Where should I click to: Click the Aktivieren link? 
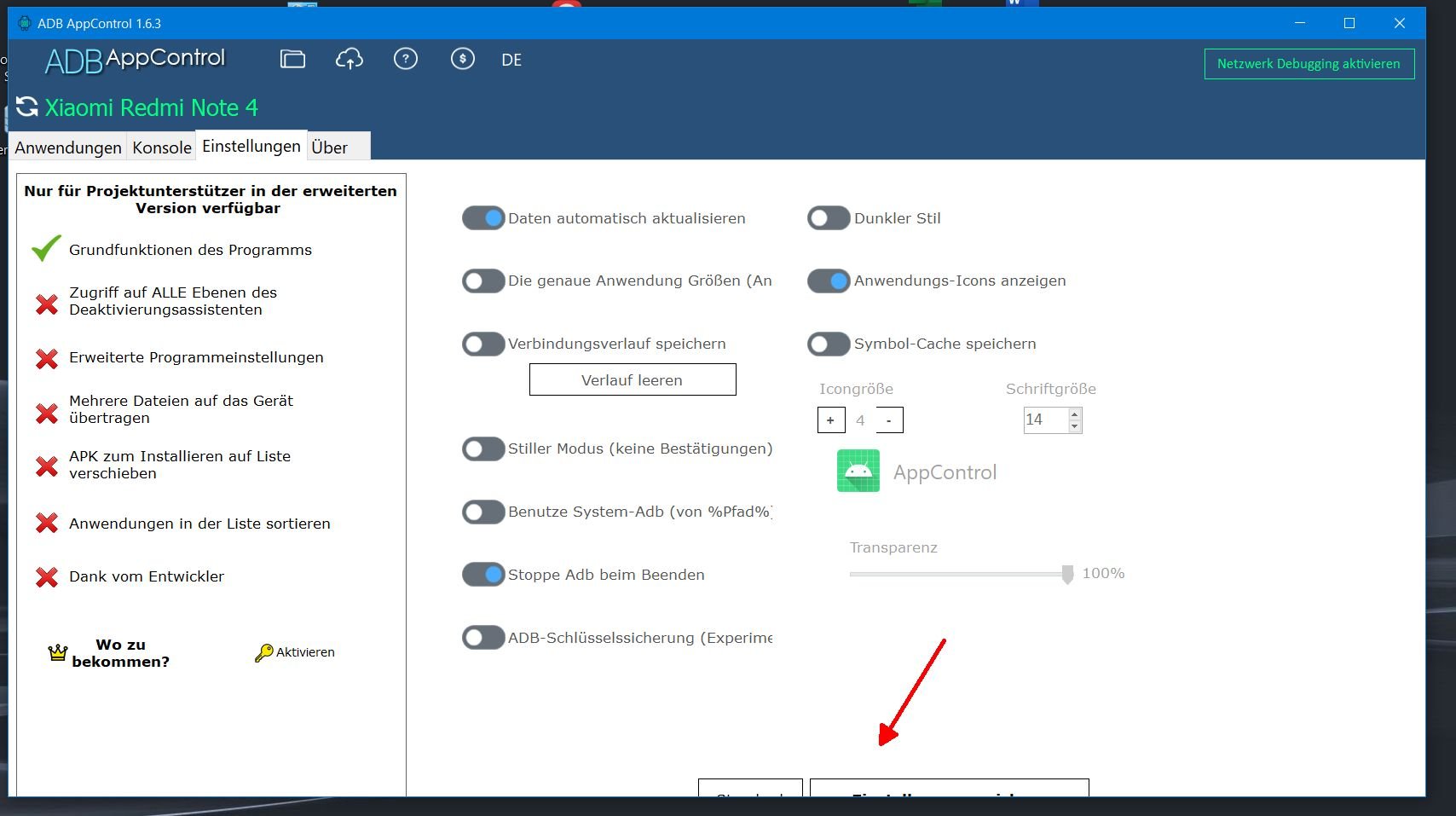(x=305, y=652)
